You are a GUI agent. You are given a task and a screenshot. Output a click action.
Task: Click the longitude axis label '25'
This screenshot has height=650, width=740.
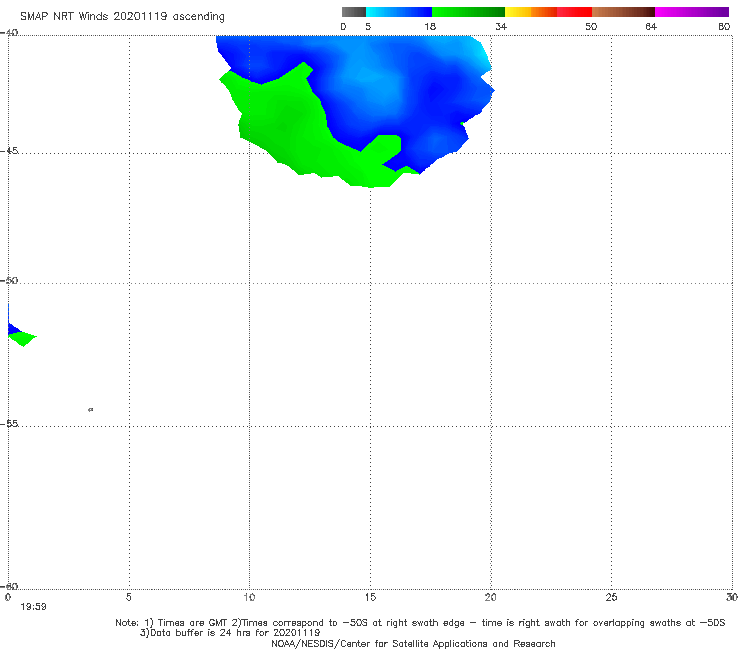[x=611, y=598]
